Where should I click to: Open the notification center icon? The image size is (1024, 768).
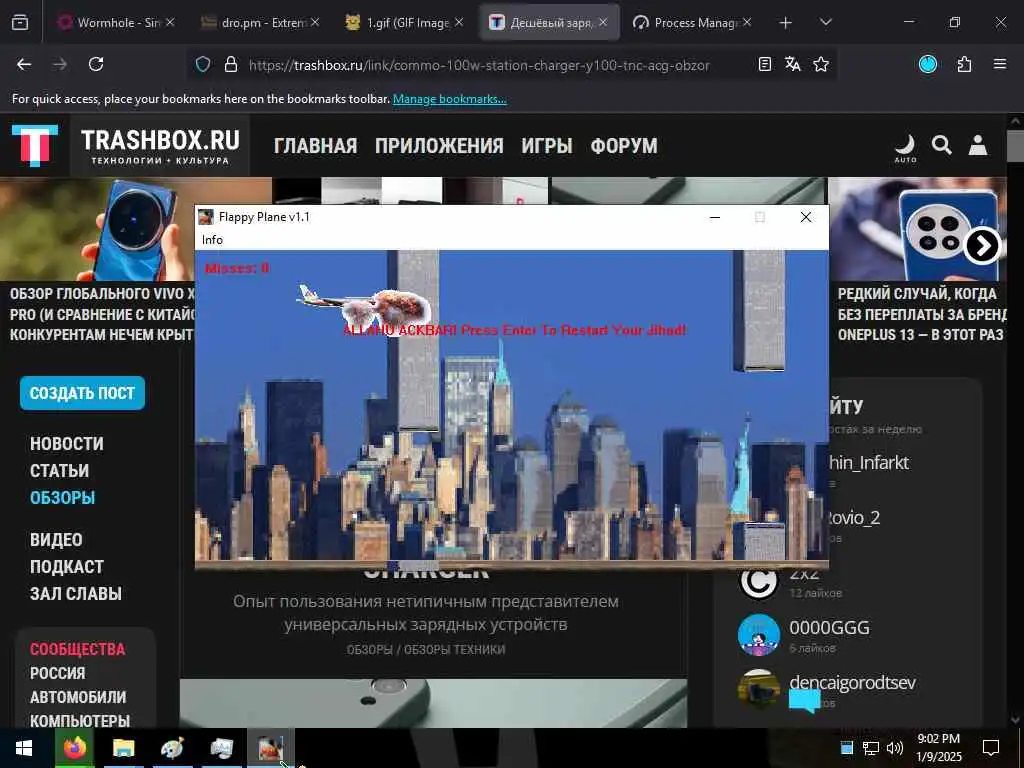click(x=991, y=747)
